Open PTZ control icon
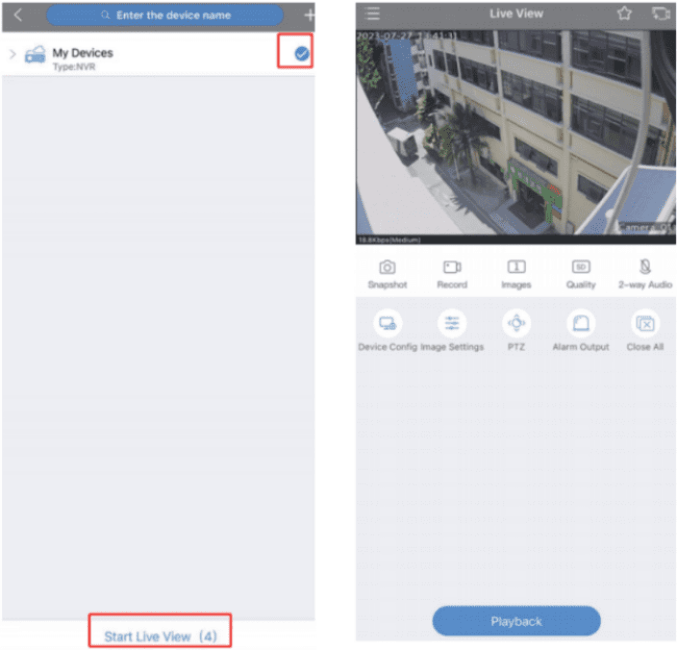Screen dimensions: 677x650 click(x=516, y=324)
